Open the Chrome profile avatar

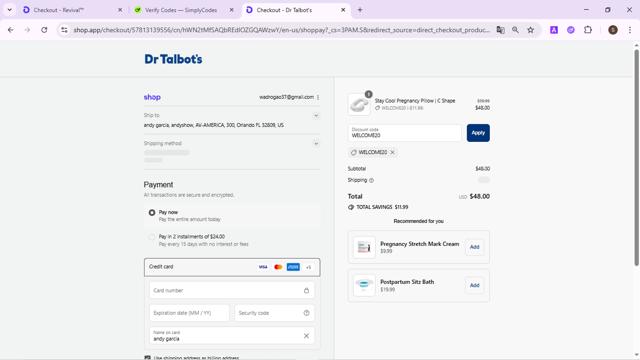tap(613, 30)
